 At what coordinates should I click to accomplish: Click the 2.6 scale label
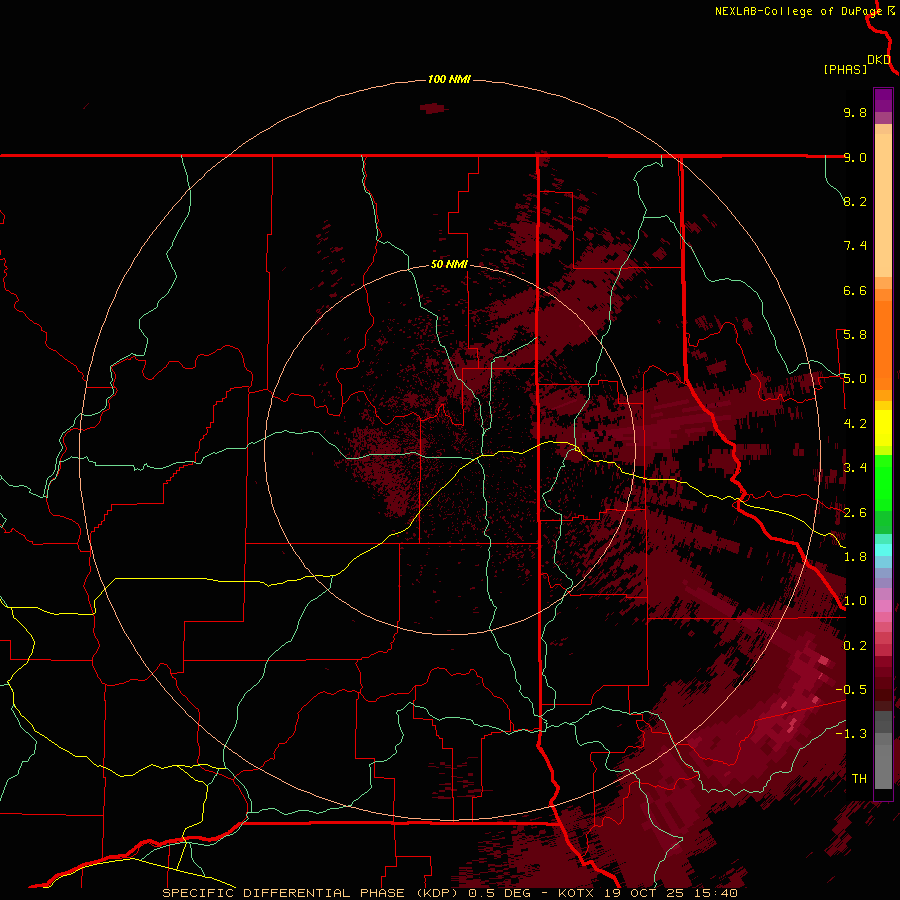point(855,513)
